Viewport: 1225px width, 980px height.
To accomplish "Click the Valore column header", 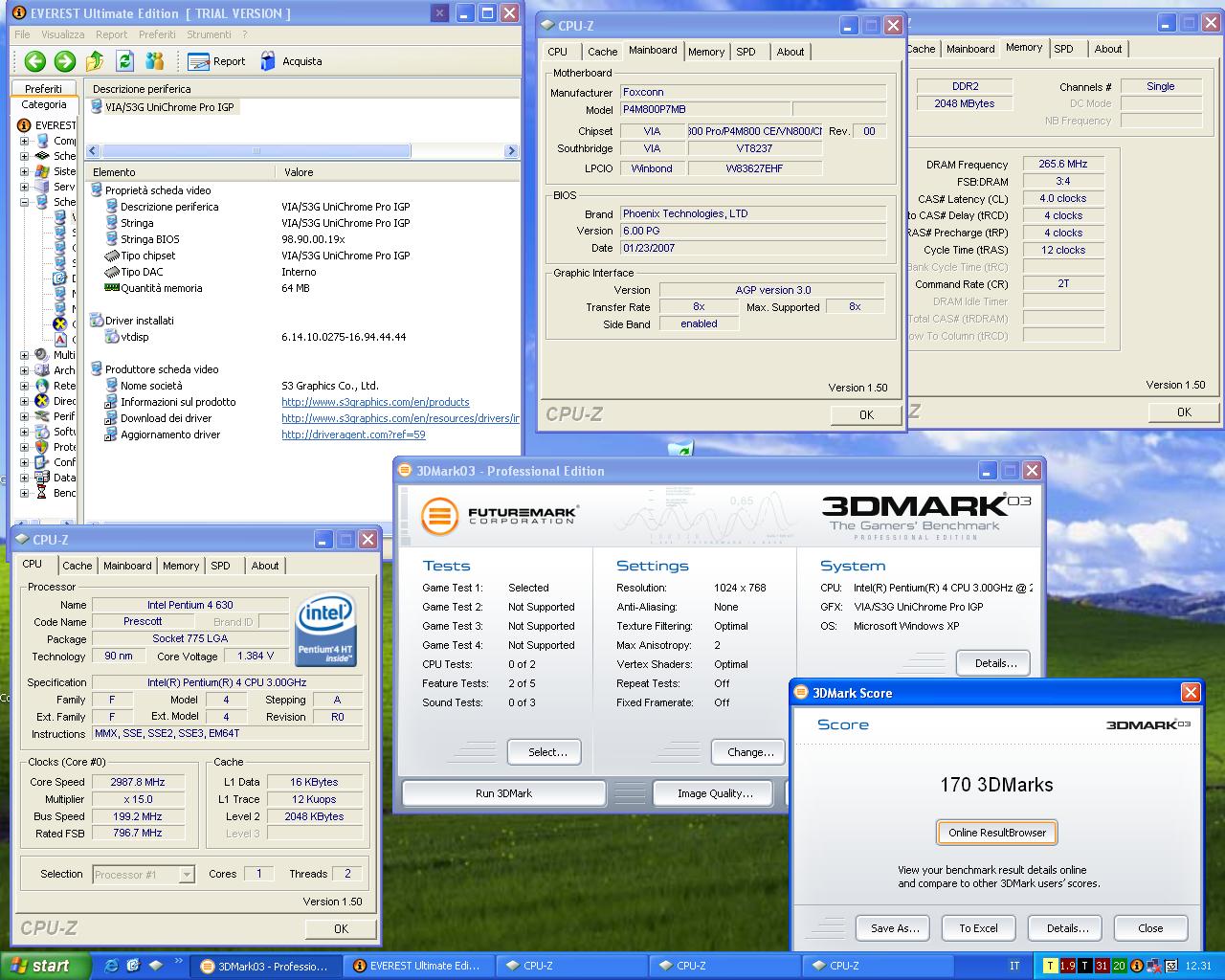I will click(398, 172).
